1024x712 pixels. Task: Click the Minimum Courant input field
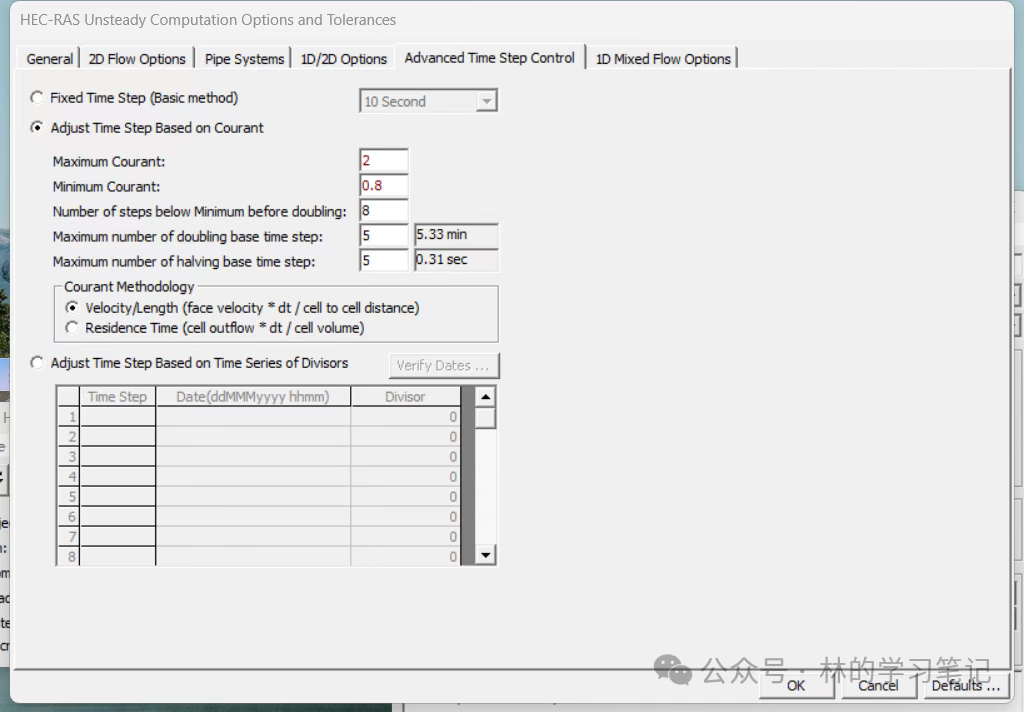pyautogui.click(x=384, y=186)
